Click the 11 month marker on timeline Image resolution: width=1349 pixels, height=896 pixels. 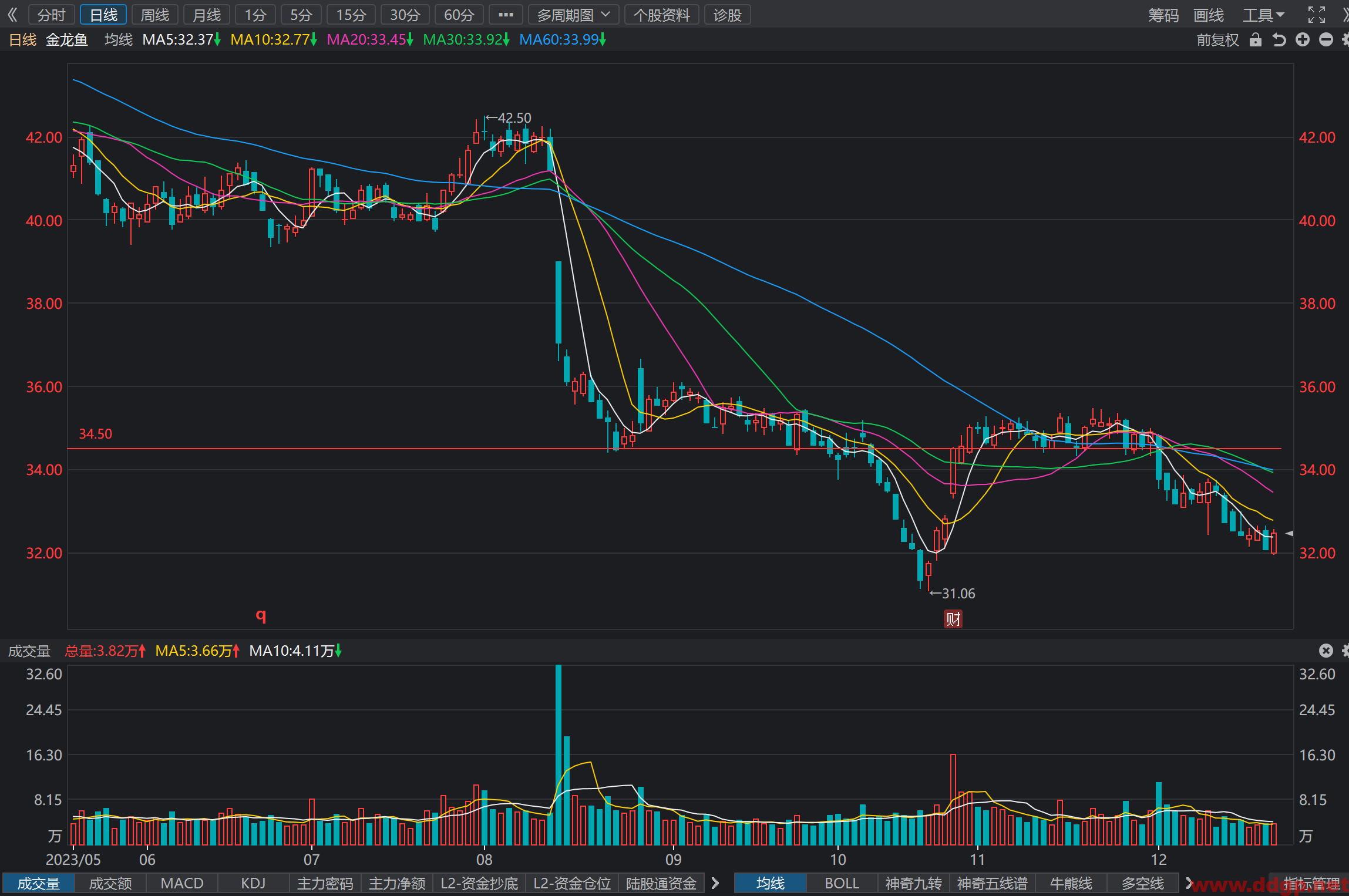(x=977, y=860)
